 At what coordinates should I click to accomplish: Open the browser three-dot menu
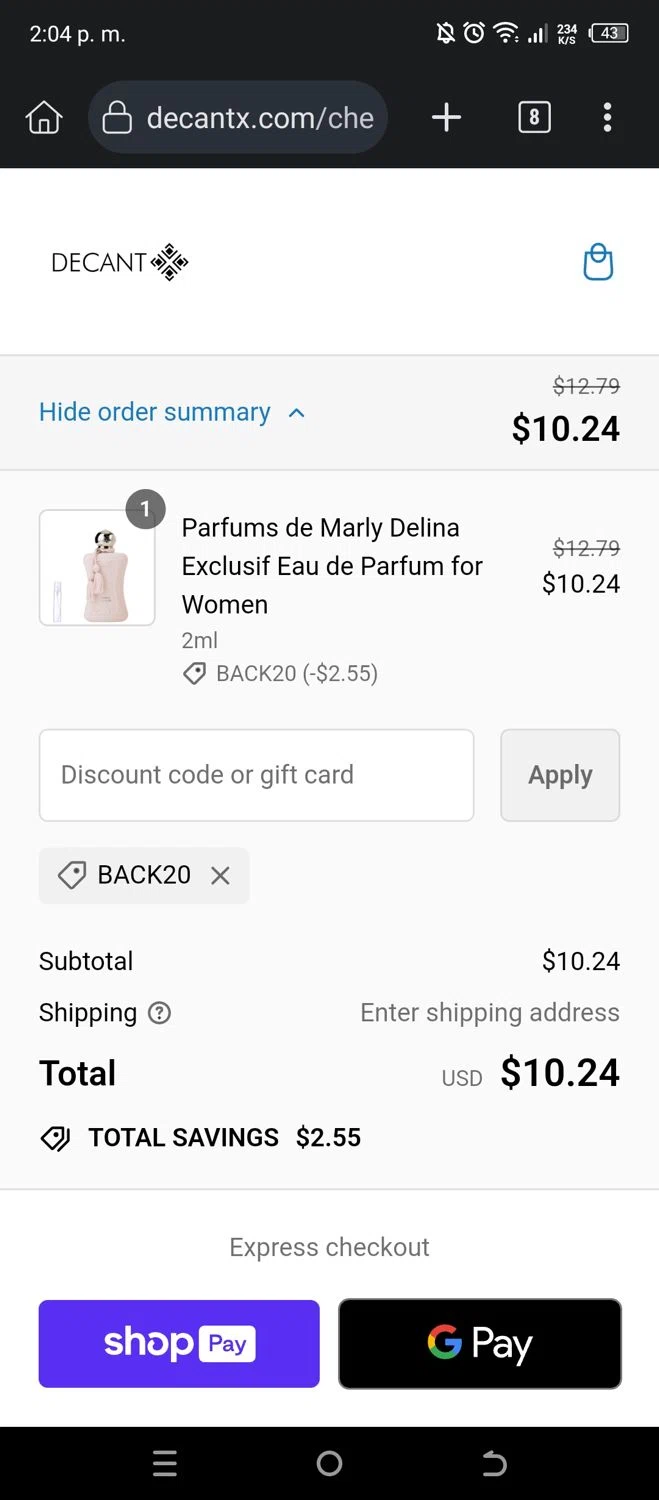[607, 118]
